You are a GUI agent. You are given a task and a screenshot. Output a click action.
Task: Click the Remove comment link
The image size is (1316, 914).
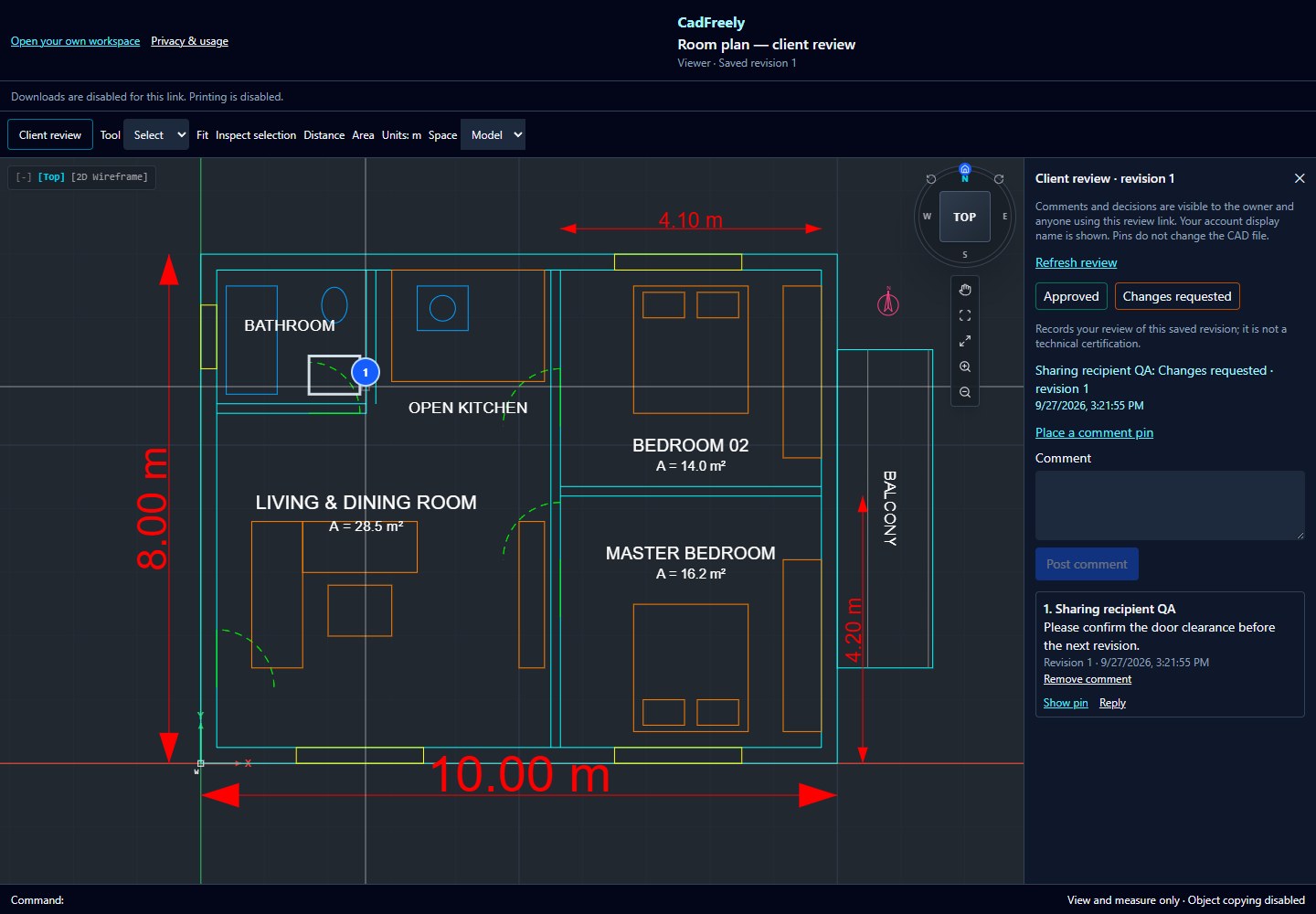point(1088,679)
